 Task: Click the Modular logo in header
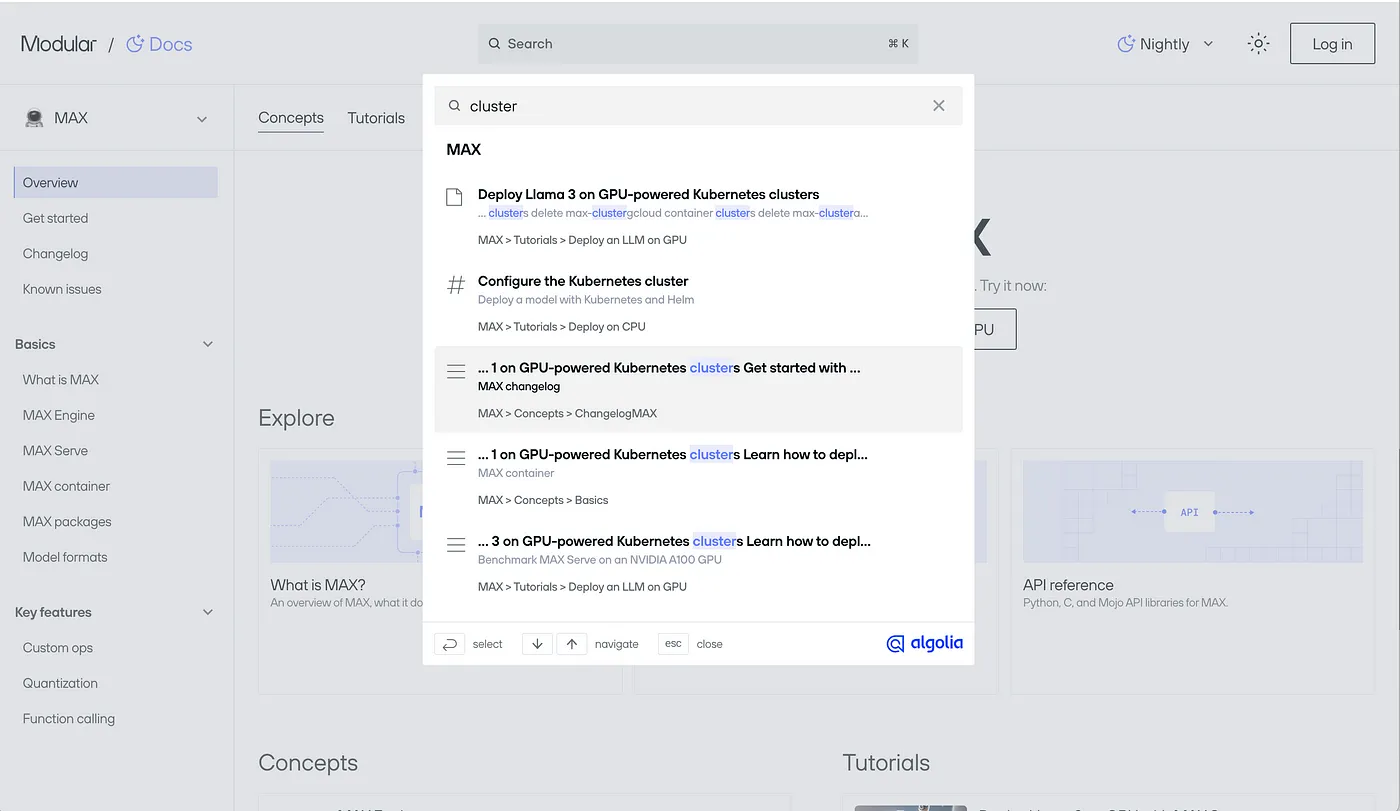(59, 44)
